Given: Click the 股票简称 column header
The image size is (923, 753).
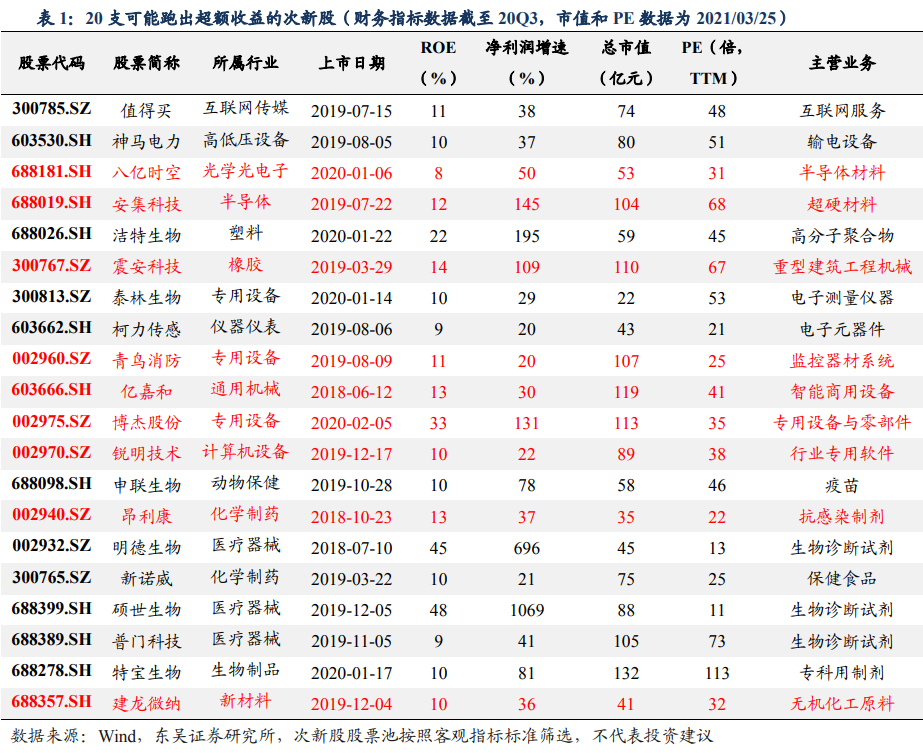Looking at the screenshot, I should [x=147, y=63].
